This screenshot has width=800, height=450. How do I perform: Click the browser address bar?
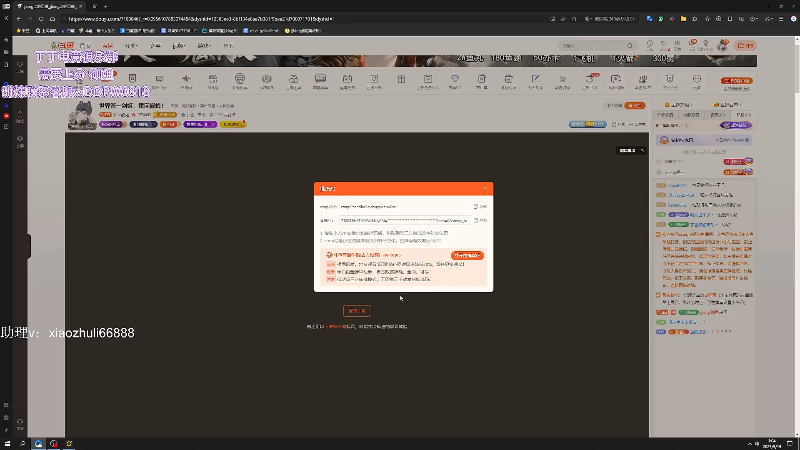click(x=306, y=19)
